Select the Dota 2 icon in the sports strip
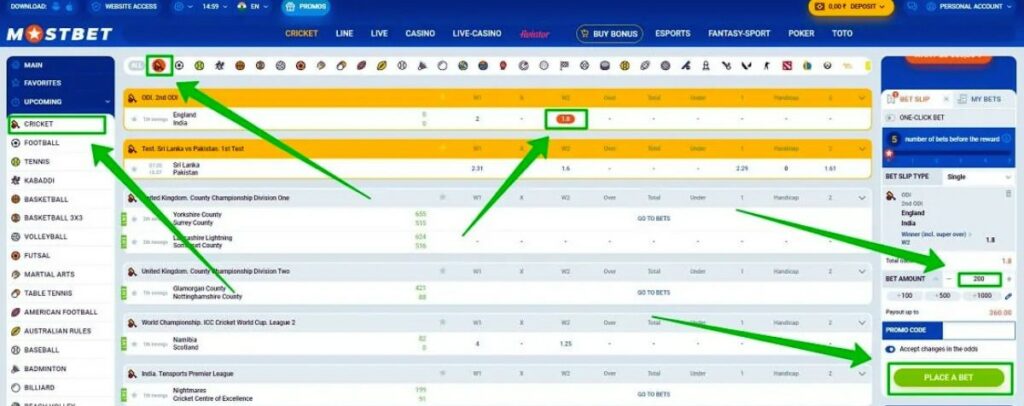1024x406 pixels. (x=787, y=65)
